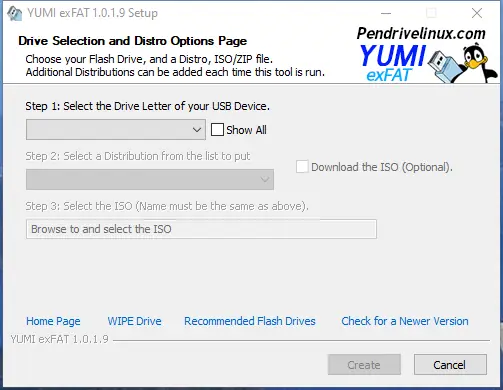Check for a Newer Version link
Screen dimensions: 503x390
[x=405, y=321]
